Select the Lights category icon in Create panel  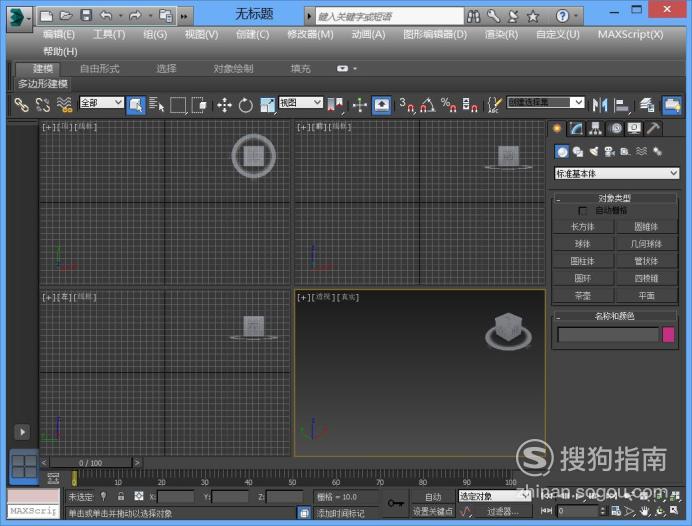point(594,152)
